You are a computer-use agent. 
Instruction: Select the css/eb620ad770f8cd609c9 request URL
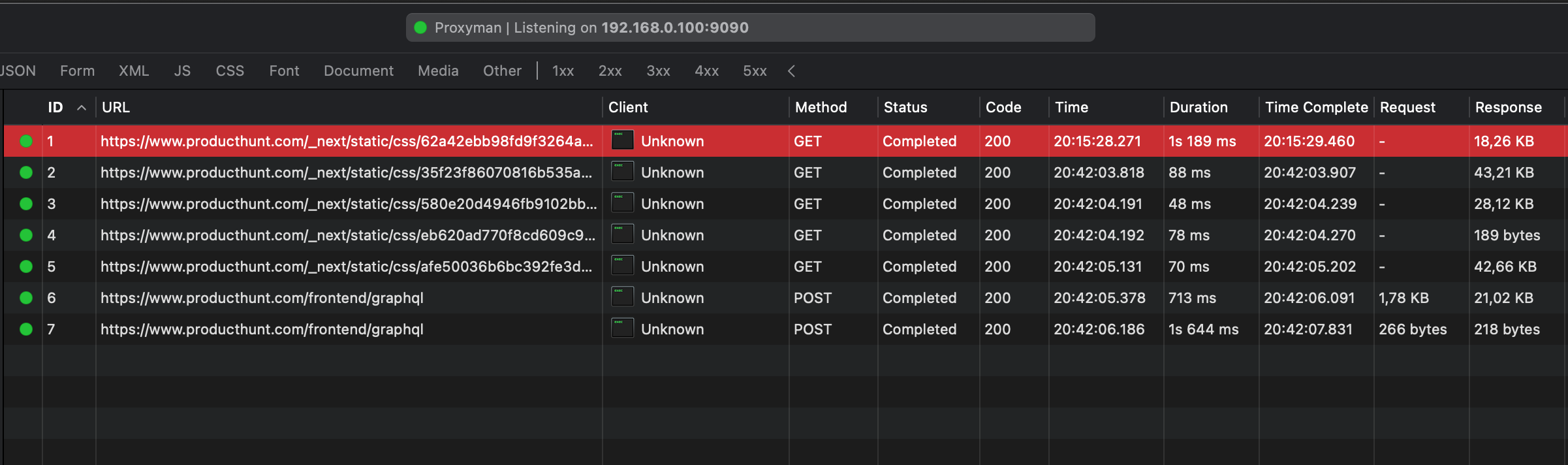coord(348,235)
